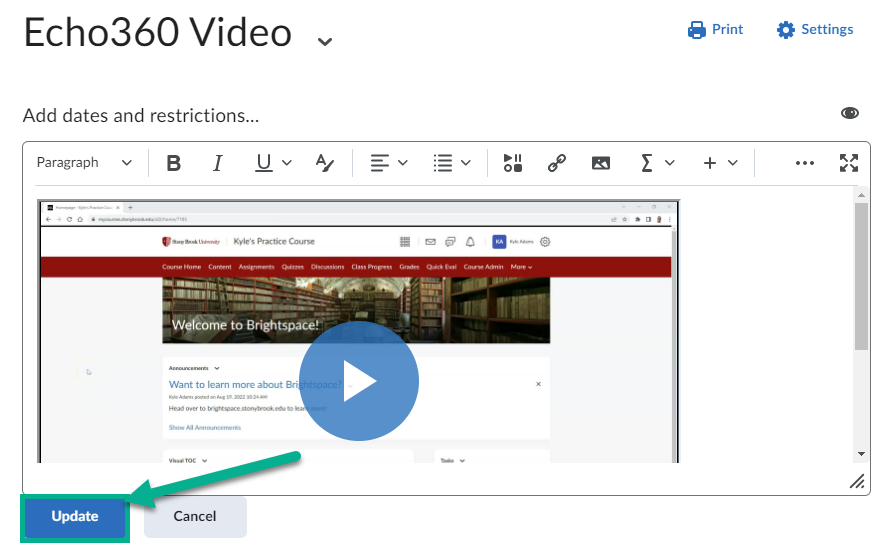Image resolution: width=882 pixels, height=543 pixels.
Task: Play the embedded Echo360 video
Action: pos(359,381)
